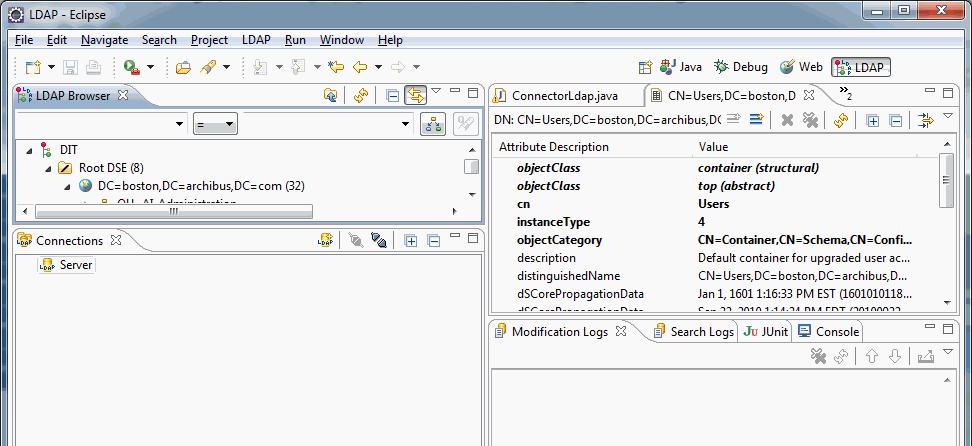The height and width of the screenshot is (446, 972).
Task: Switch to the Java perspective
Action: coord(681,67)
